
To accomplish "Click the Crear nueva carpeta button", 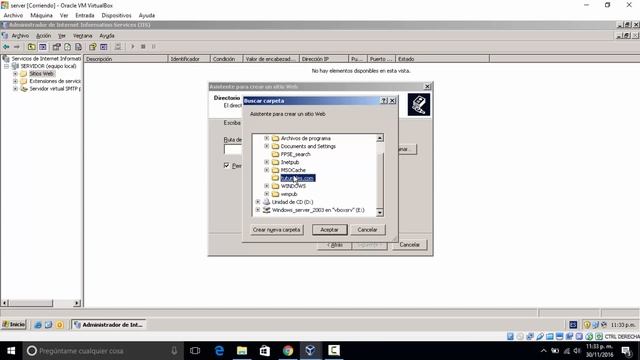I will [276, 230].
